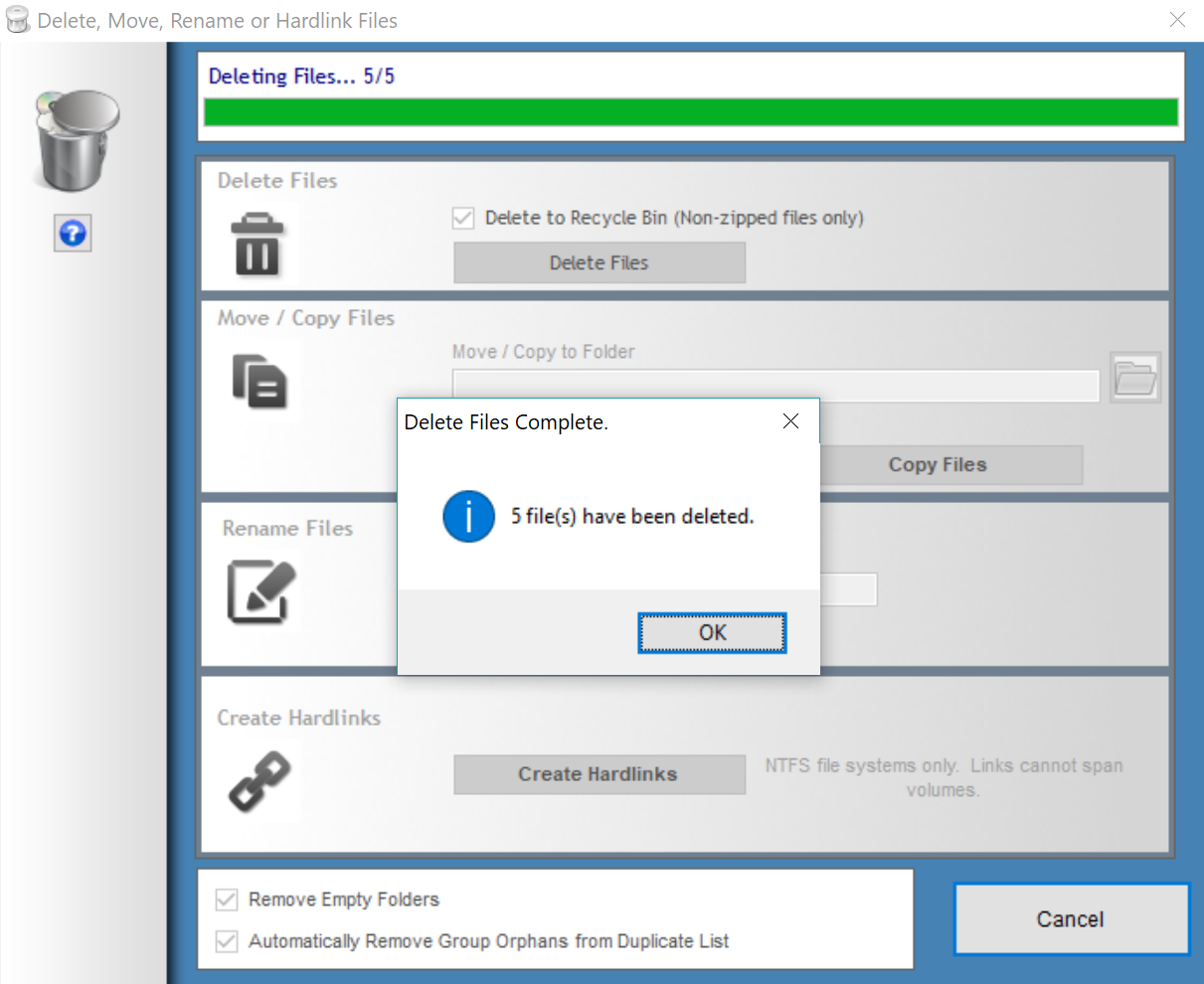Image resolution: width=1204 pixels, height=984 pixels.
Task: Click the title bar app icon
Action: (18, 21)
